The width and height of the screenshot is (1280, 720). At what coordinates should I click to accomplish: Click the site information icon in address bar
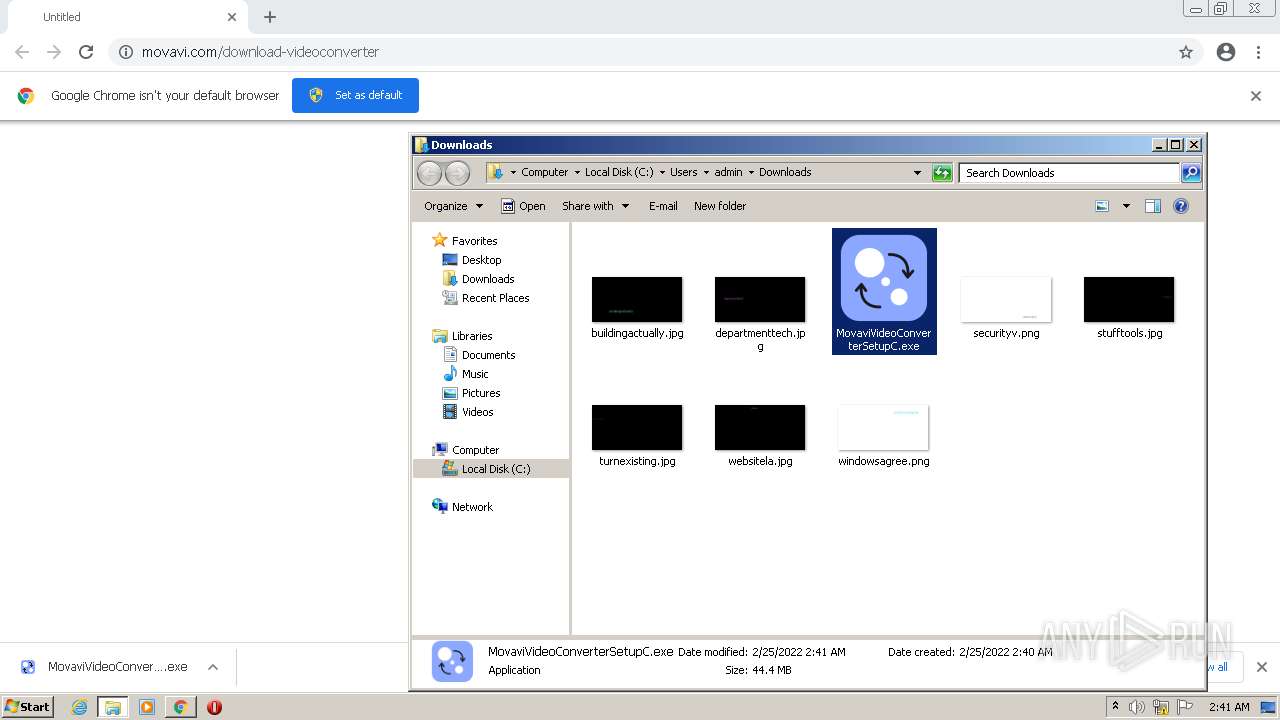pos(126,52)
